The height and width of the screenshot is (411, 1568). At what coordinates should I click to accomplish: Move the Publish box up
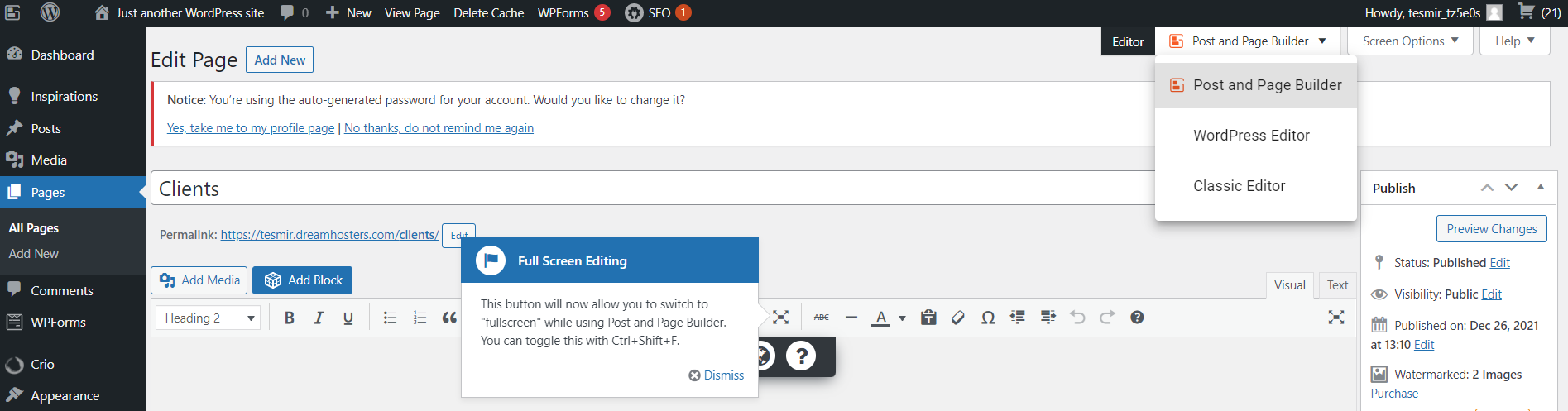click(1487, 188)
